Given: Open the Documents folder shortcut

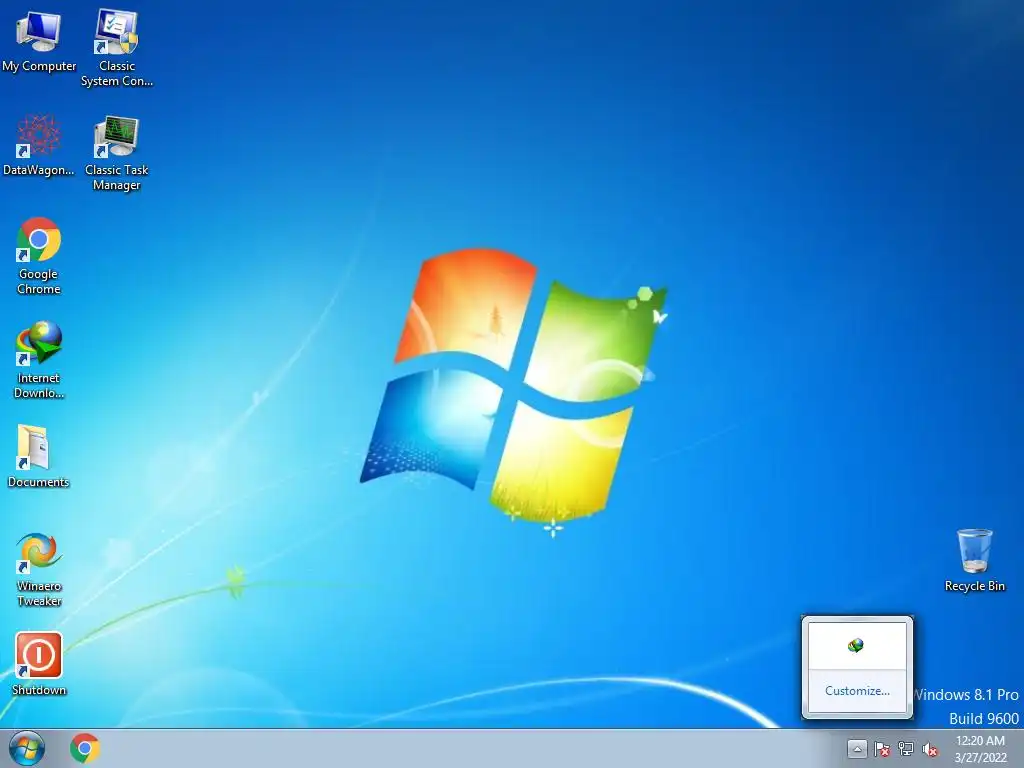Looking at the screenshot, I should pos(39,456).
